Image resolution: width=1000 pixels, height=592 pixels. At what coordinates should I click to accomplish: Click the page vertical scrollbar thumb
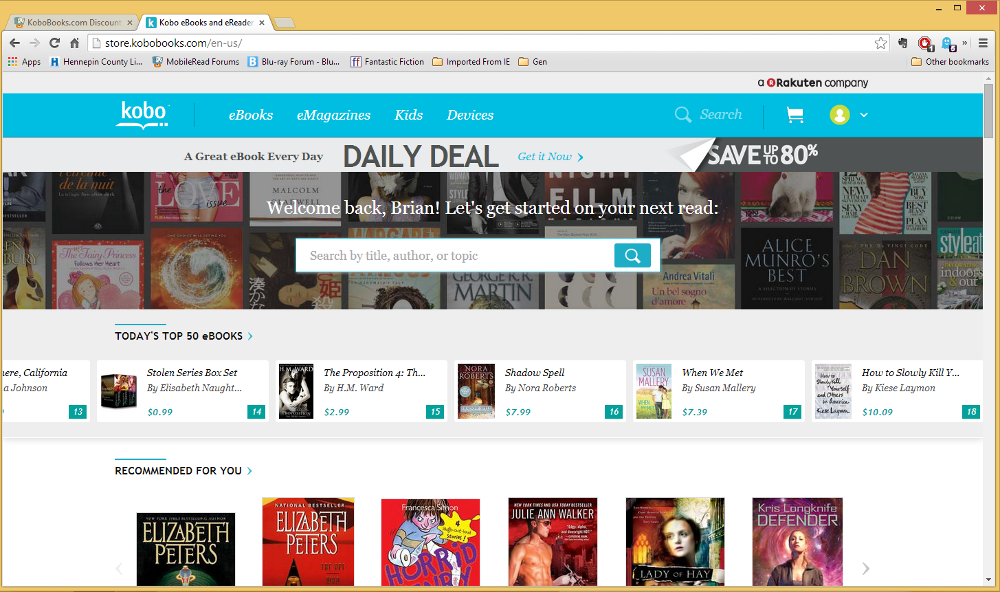click(989, 110)
